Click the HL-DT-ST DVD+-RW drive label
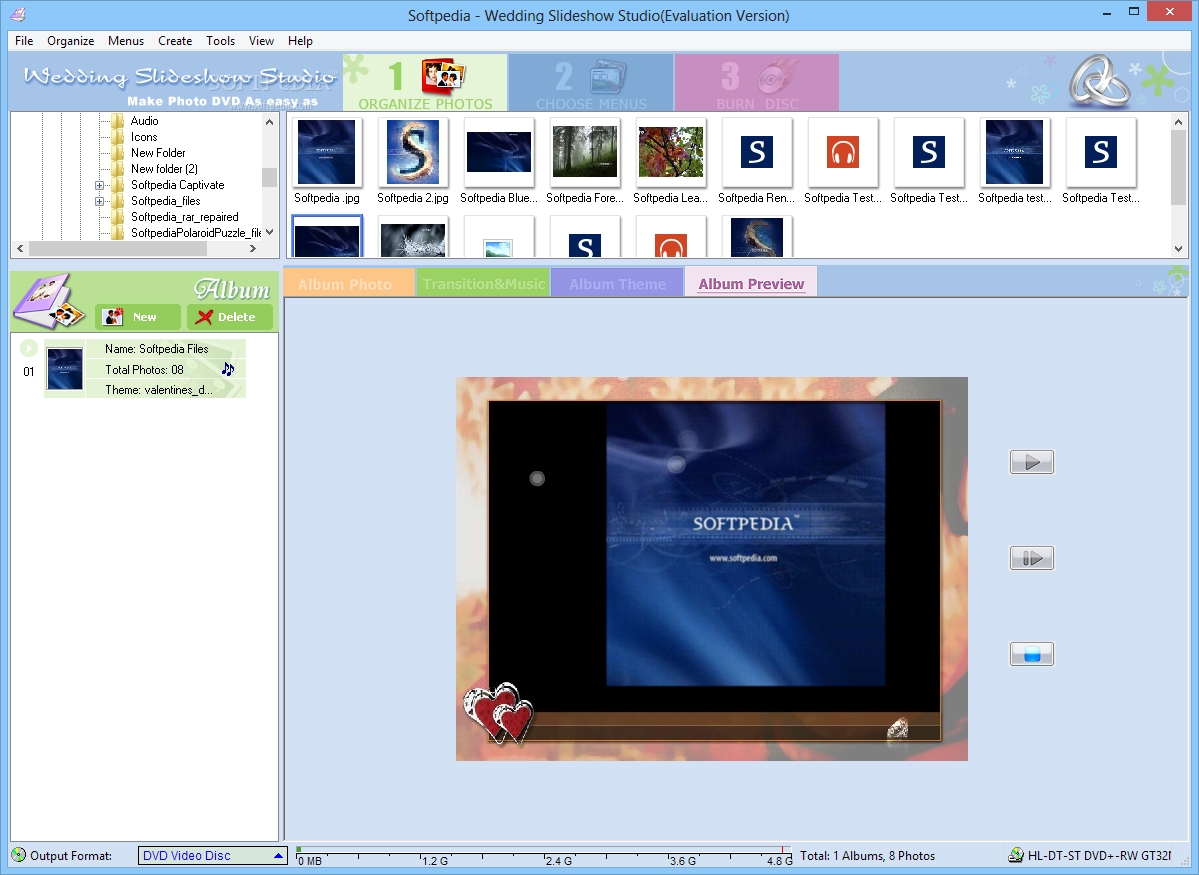This screenshot has width=1199, height=875. pos(1100,856)
